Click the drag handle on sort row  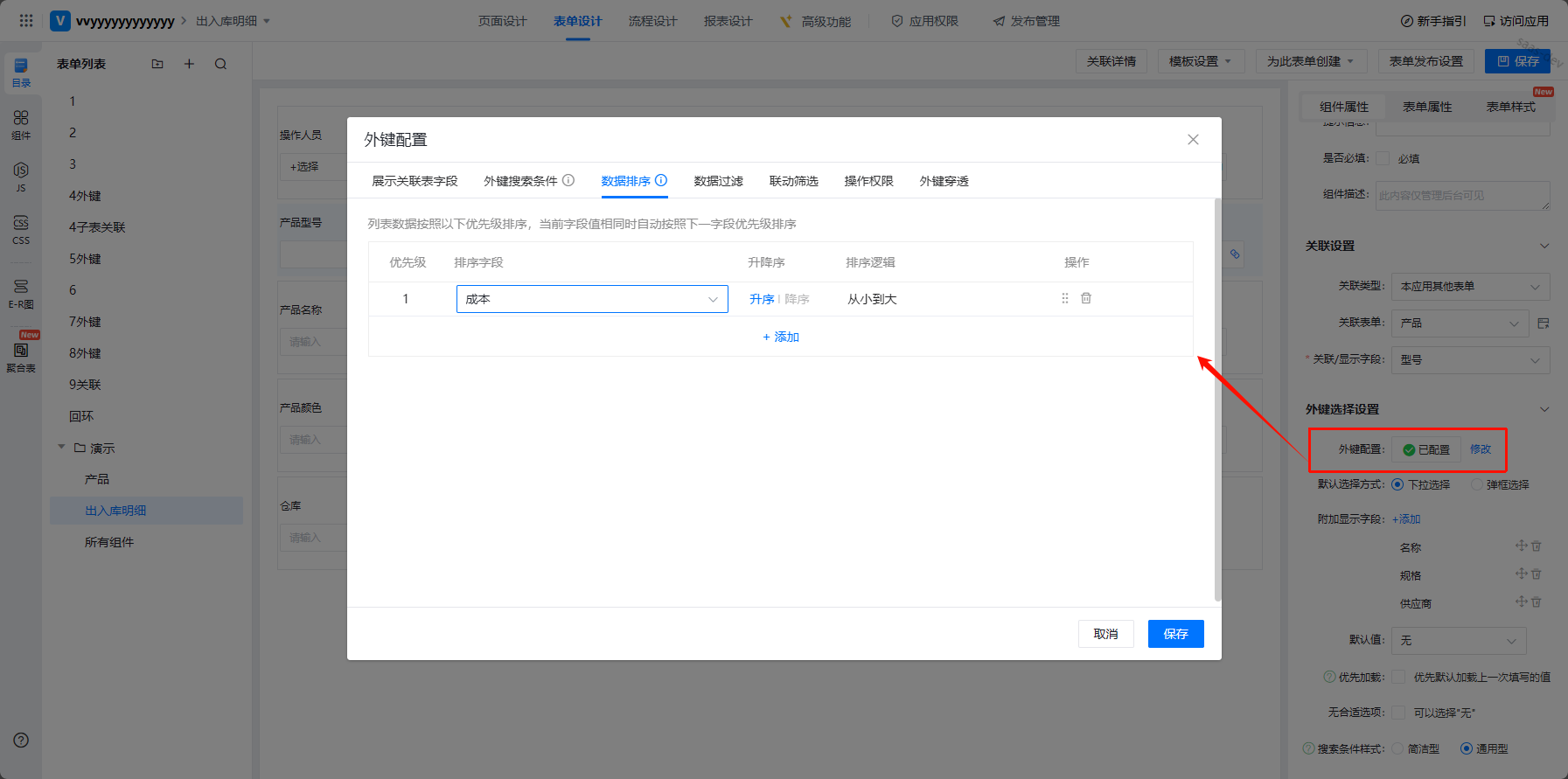[1064, 298]
